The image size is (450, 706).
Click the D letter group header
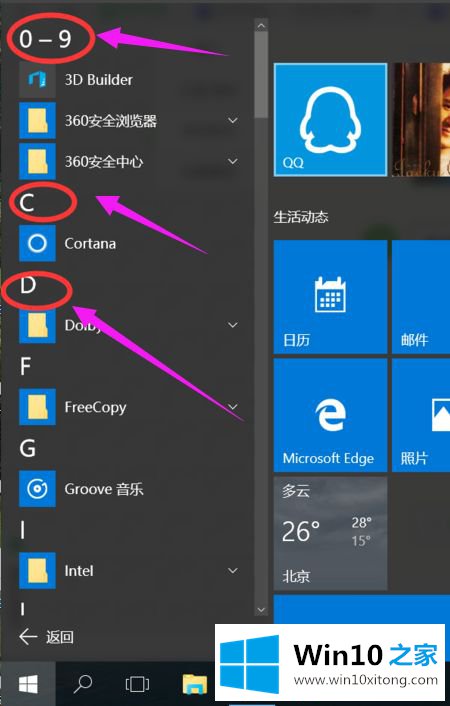click(27, 285)
